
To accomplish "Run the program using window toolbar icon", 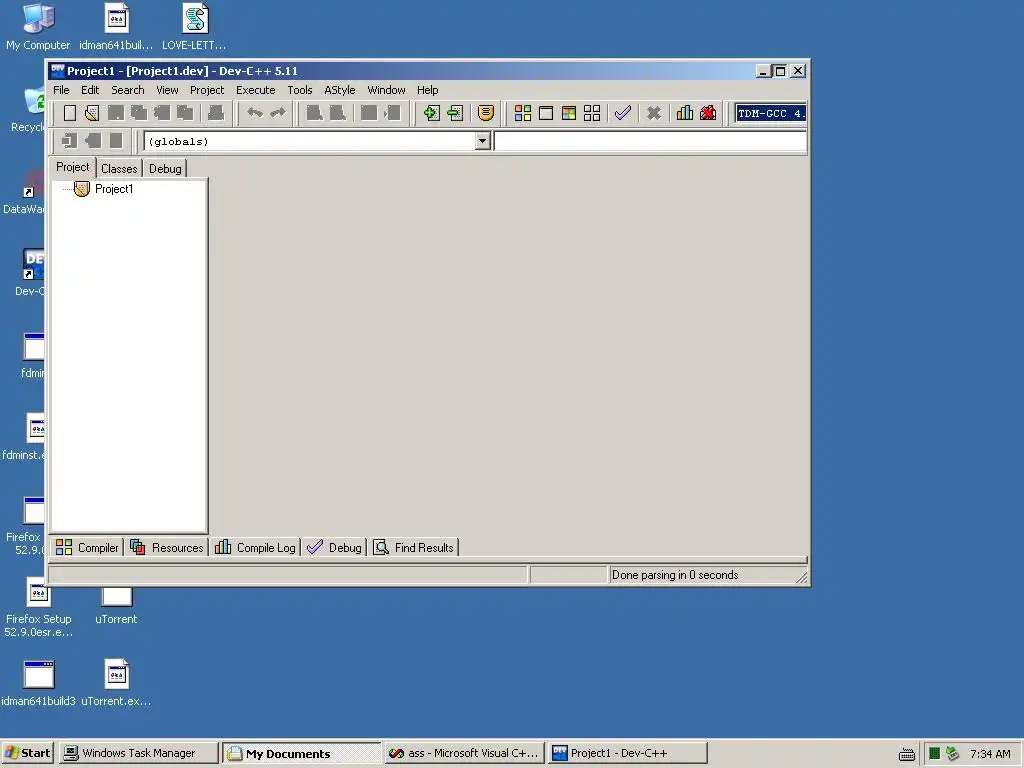I will click(545, 113).
